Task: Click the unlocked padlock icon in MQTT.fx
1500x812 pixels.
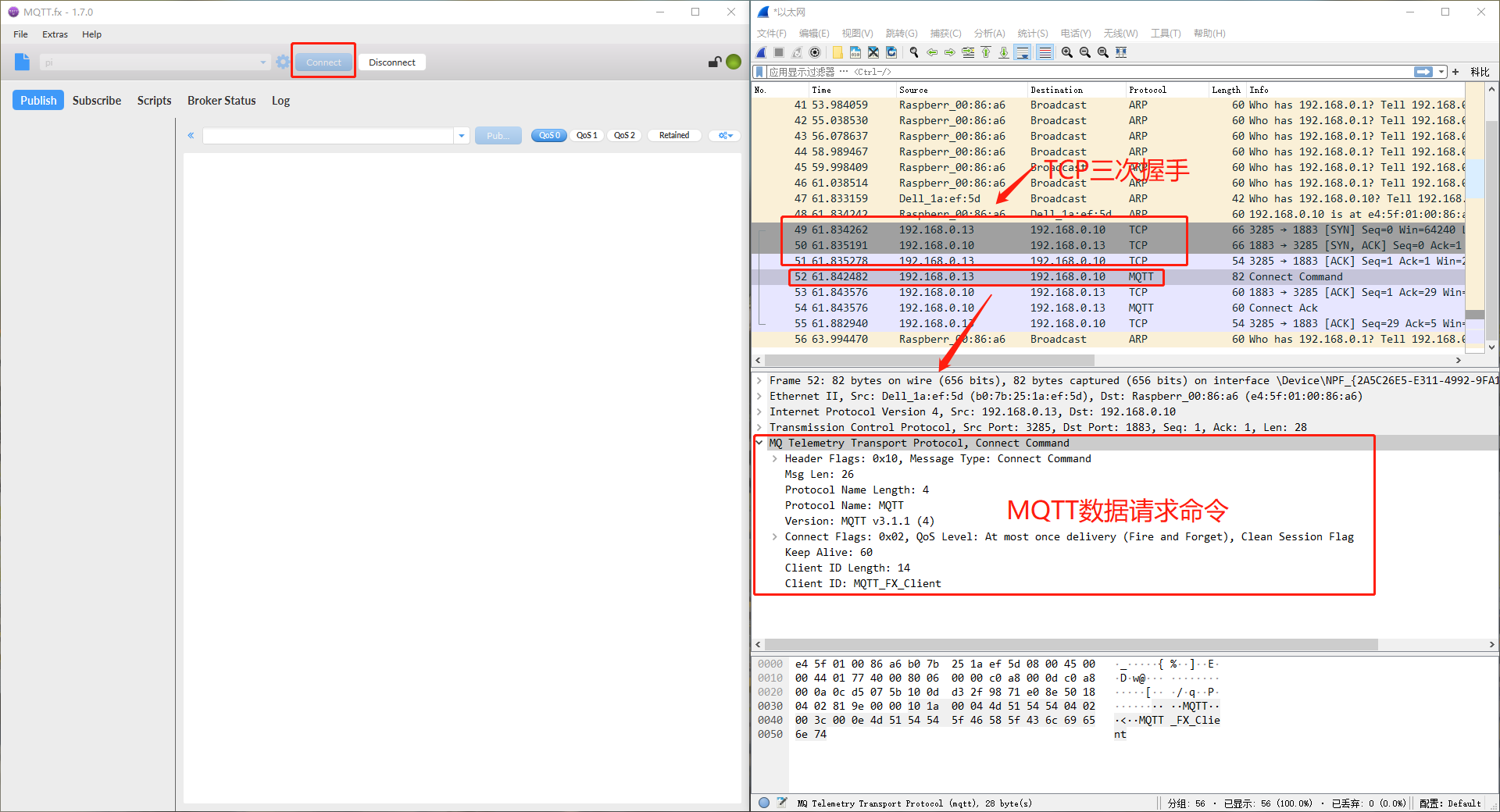Action: 714,62
